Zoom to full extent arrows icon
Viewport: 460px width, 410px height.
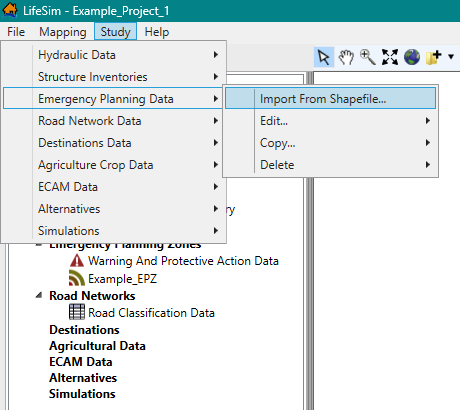(x=390, y=57)
